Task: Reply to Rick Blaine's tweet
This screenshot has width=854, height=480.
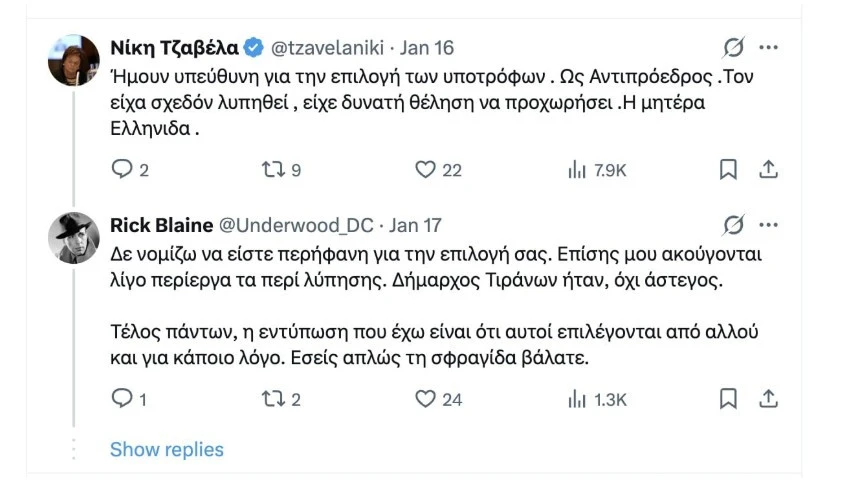Action: pyautogui.click(x=121, y=399)
